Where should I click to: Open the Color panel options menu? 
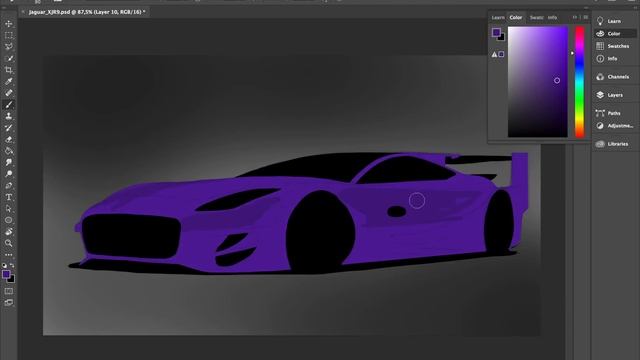(586, 17)
